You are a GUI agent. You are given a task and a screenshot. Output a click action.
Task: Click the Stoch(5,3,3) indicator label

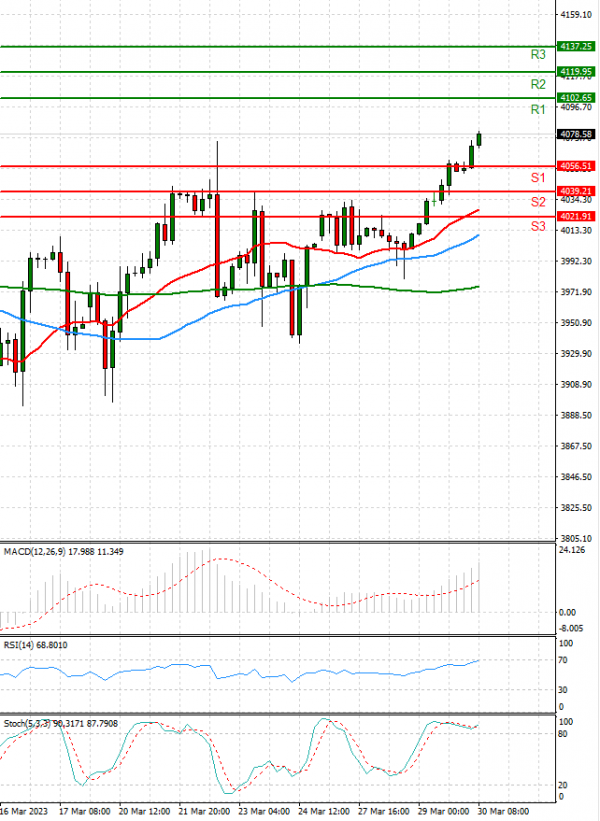[61, 724]
